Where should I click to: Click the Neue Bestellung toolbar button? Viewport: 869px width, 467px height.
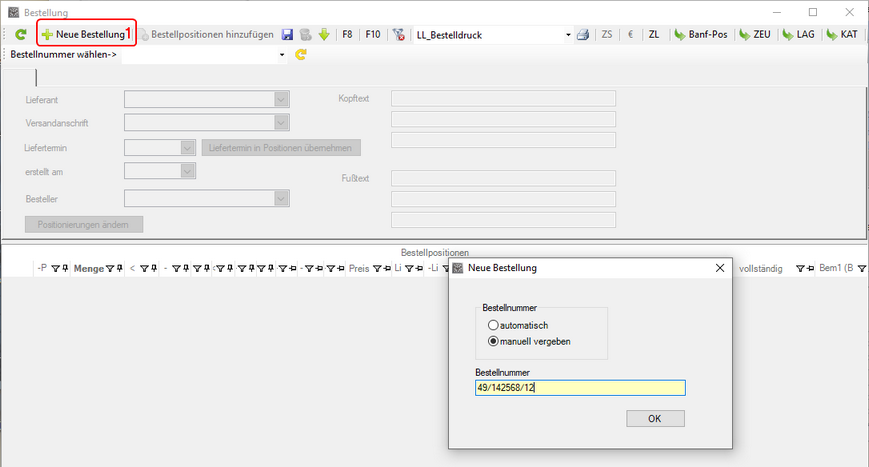click(84, 34)
